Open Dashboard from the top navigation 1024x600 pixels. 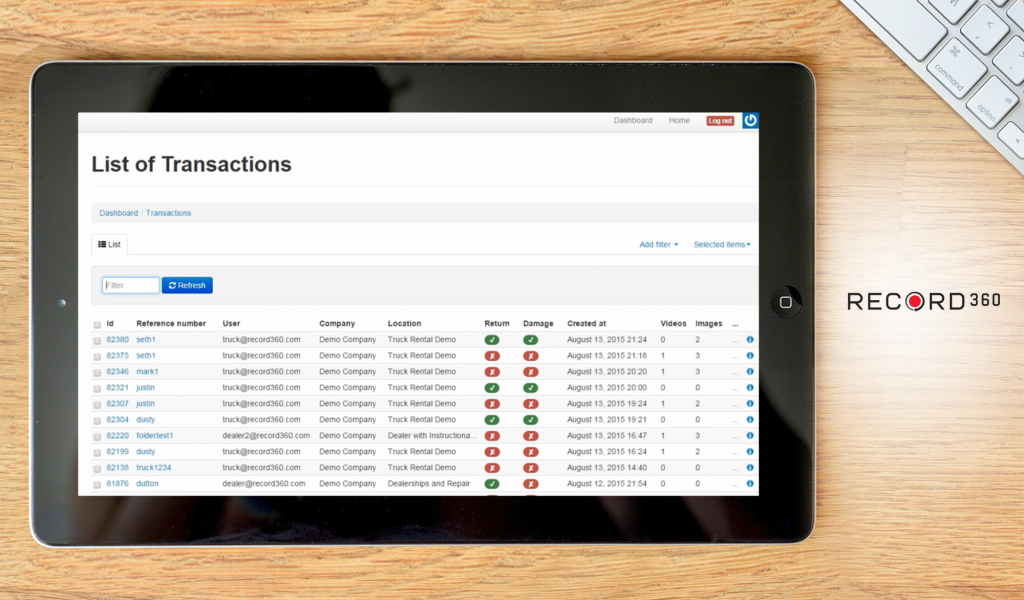click(x=633, y=120)
